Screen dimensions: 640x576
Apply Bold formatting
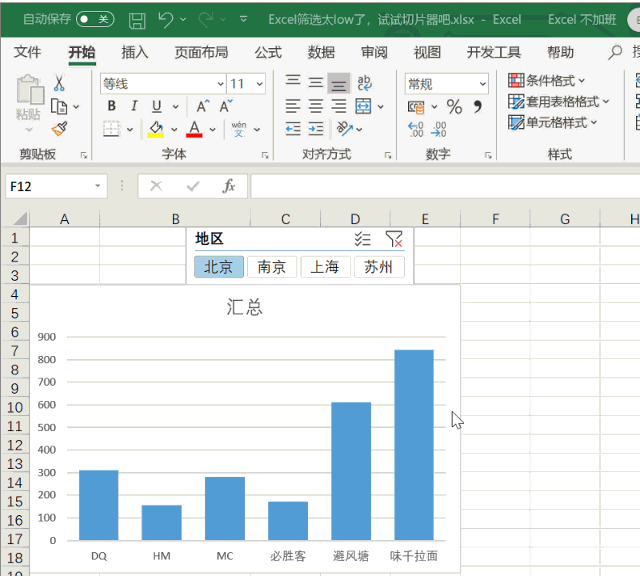111,106
